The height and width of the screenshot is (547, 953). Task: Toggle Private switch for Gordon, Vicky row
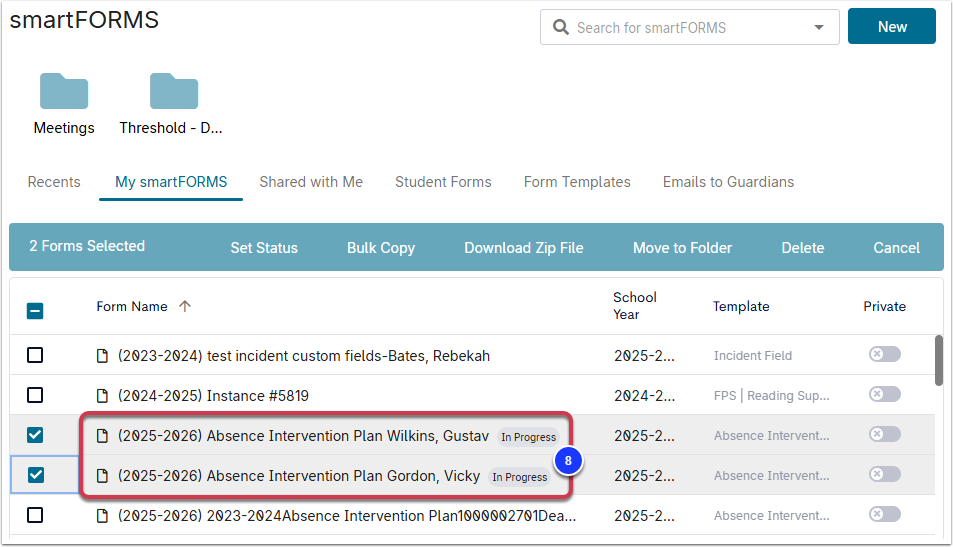884,474
